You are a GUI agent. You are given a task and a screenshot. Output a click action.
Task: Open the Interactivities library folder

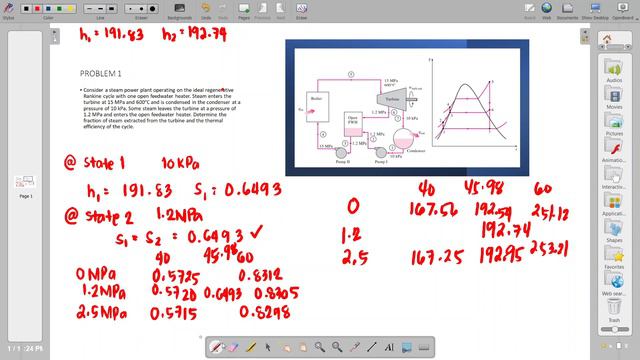pos(614,178)
